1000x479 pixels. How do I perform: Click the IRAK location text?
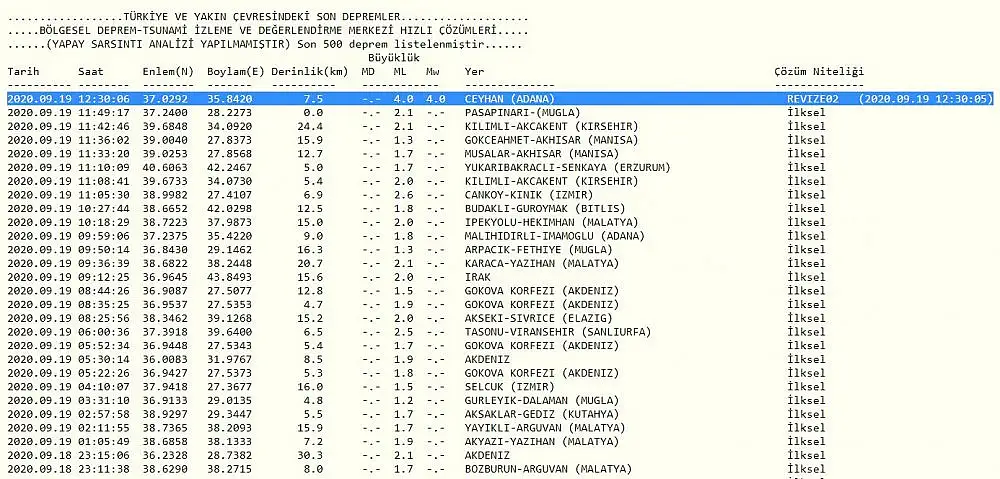coord(478,277)
